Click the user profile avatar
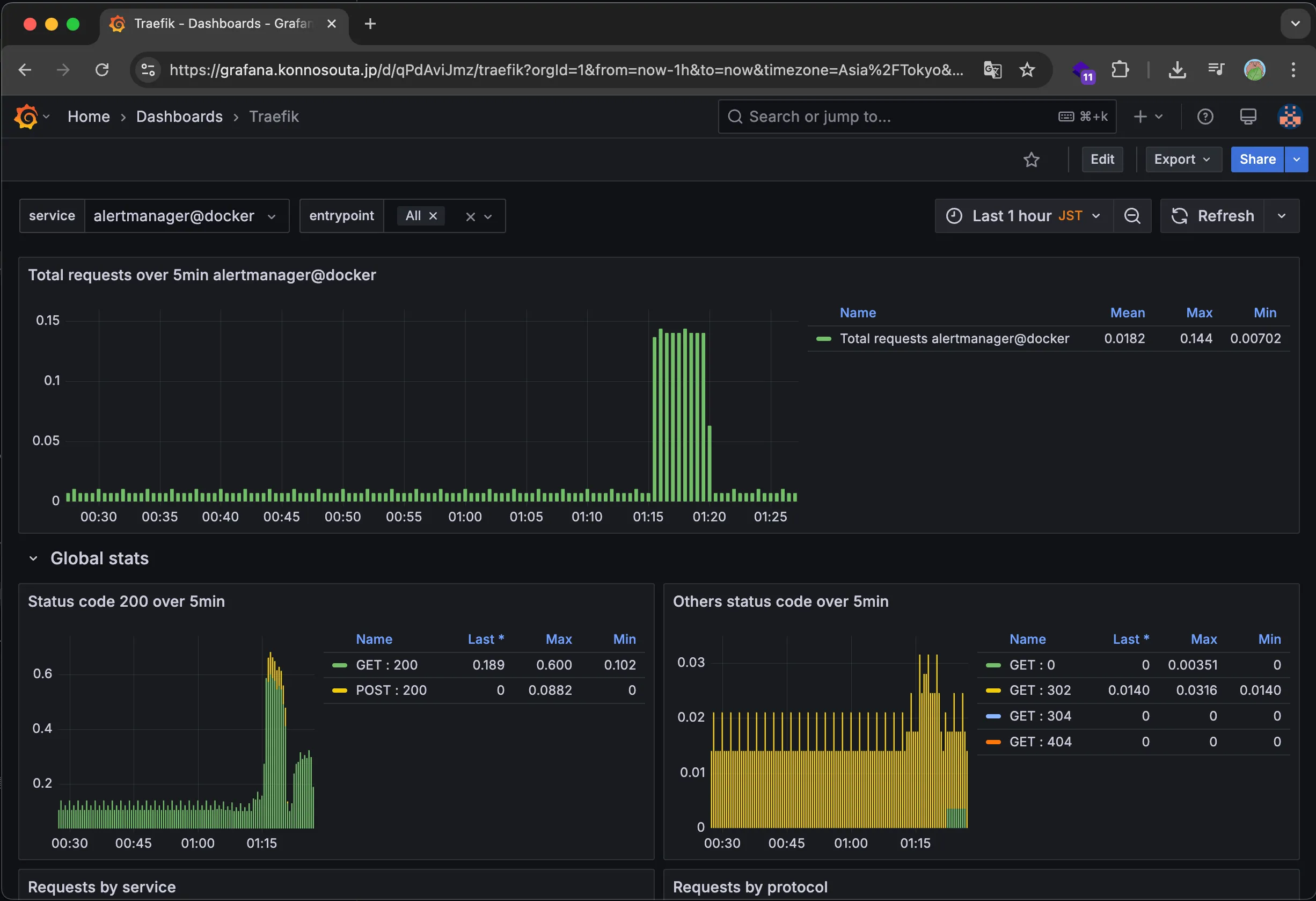 click(x=1289, y=117)
